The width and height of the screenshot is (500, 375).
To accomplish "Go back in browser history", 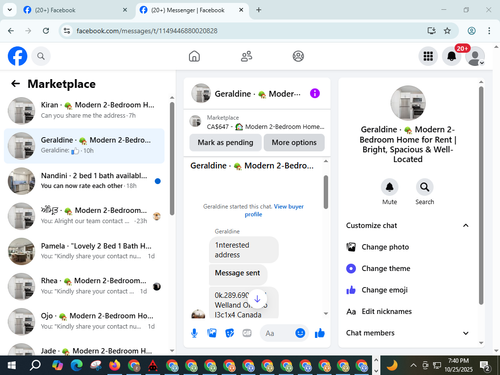I will point(11,31).
